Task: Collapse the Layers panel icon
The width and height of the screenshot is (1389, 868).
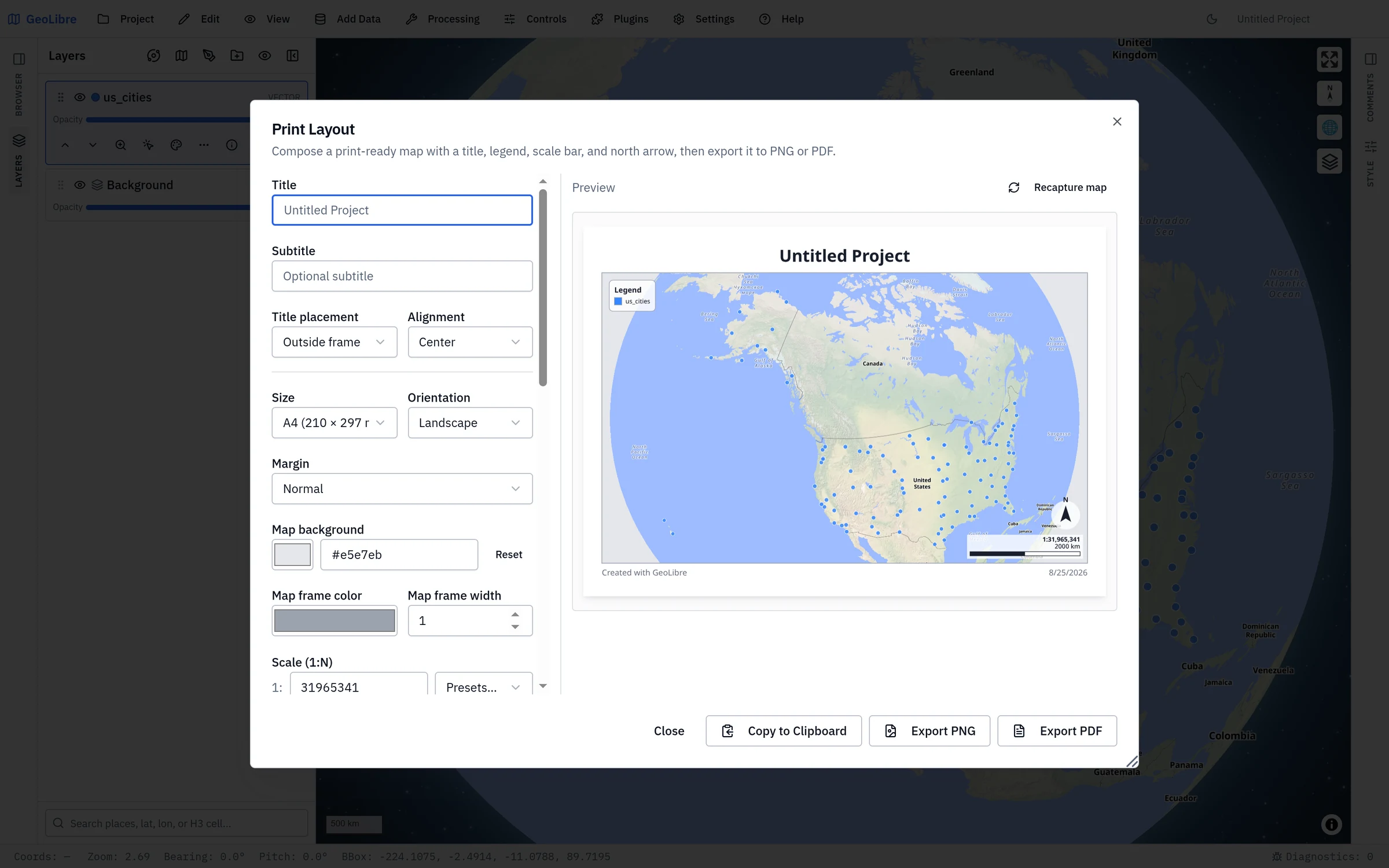Action: 292,56
